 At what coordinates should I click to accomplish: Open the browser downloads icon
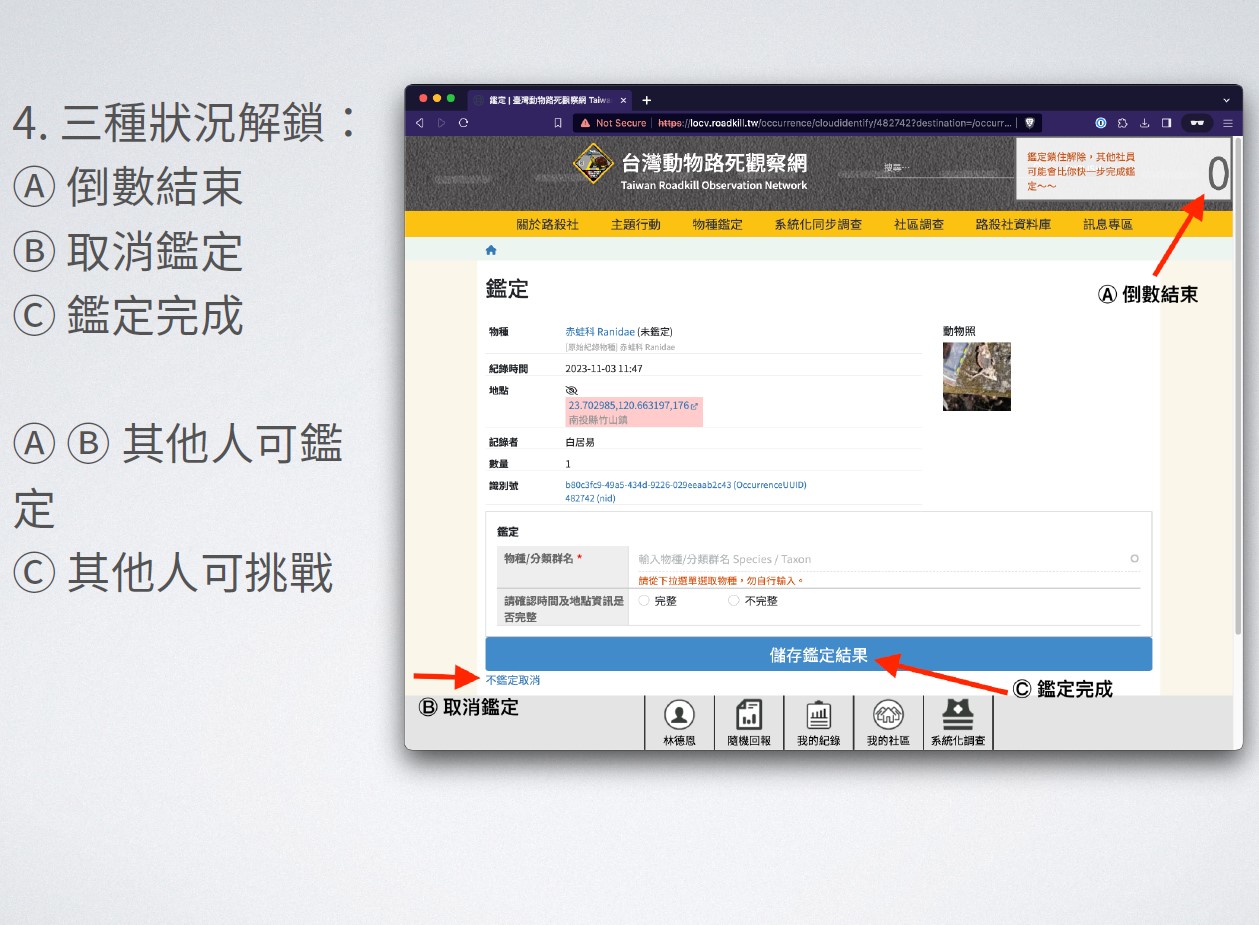[1144, 123]
